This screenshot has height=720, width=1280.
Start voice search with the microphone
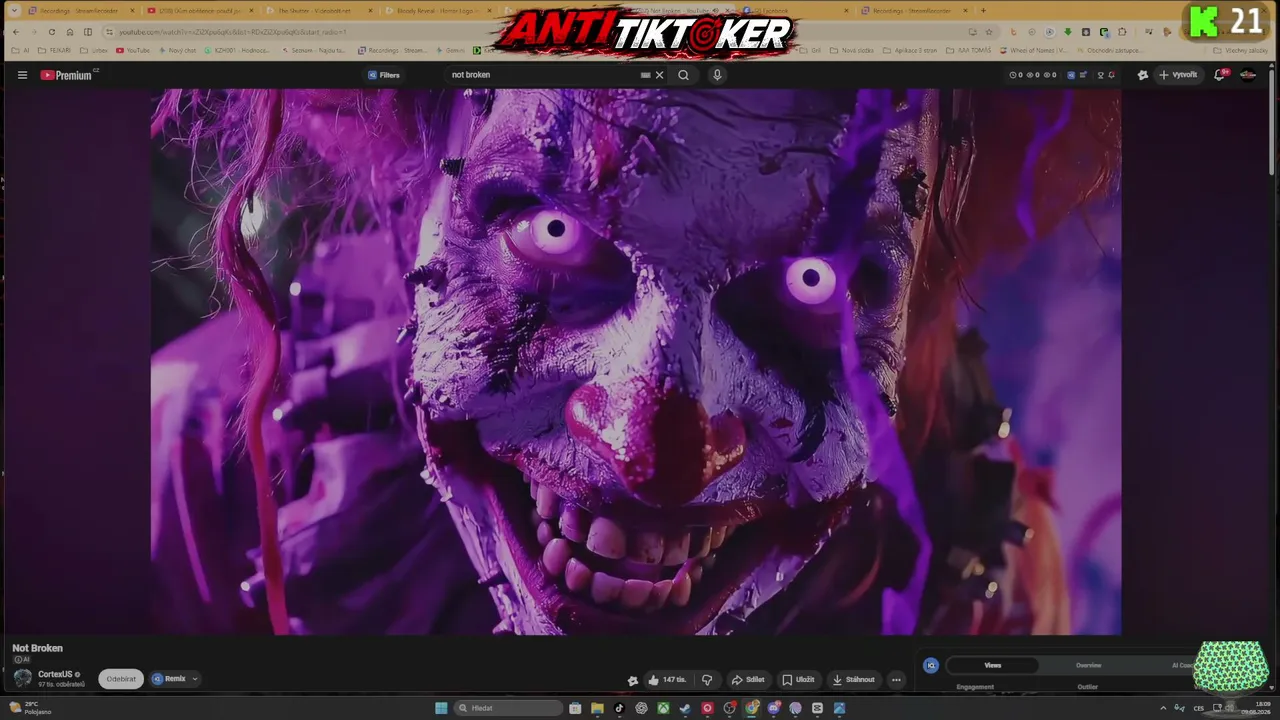click(717, 75)
